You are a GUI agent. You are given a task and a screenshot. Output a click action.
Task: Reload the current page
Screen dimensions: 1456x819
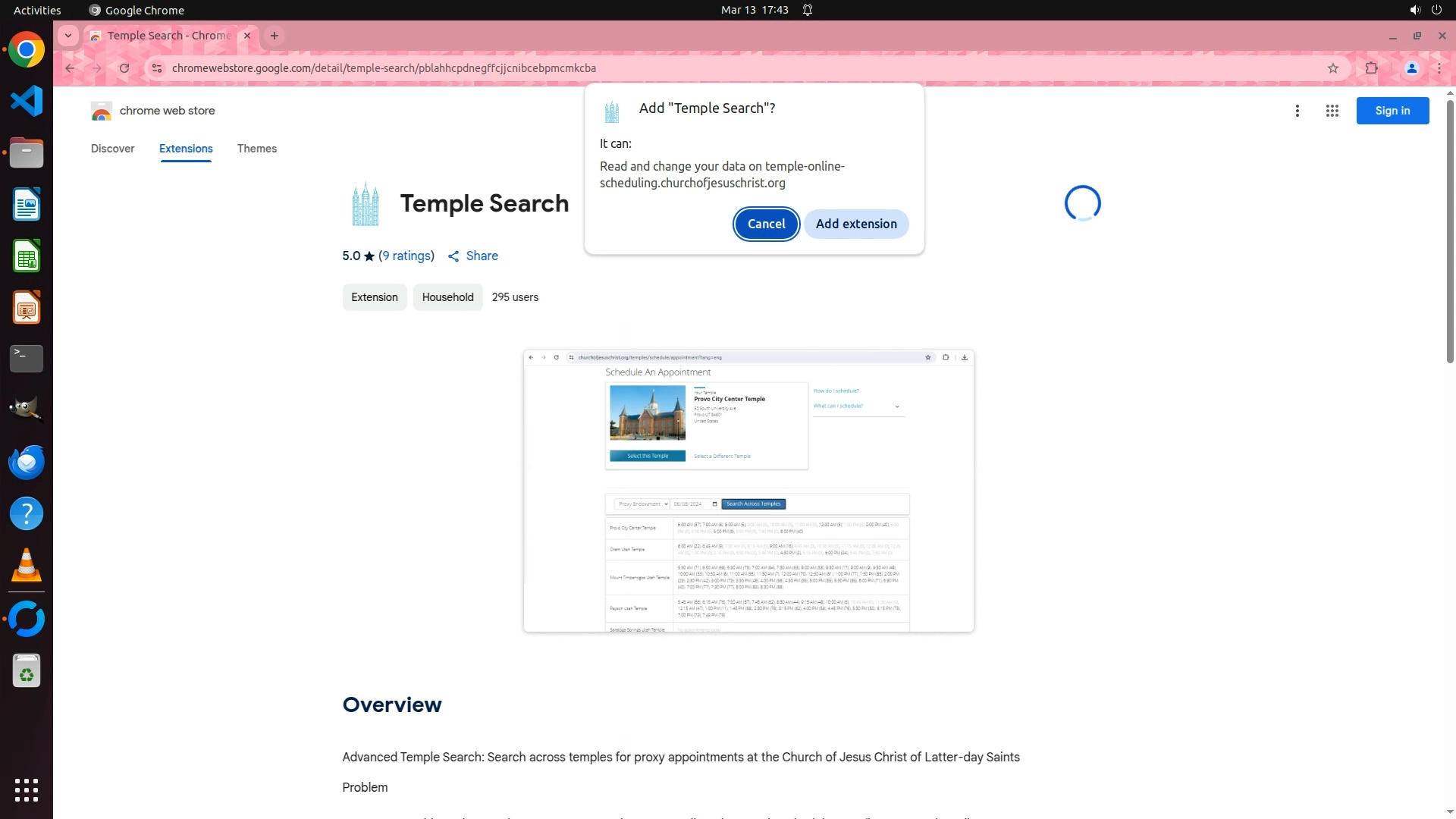(x=124, y=68)
